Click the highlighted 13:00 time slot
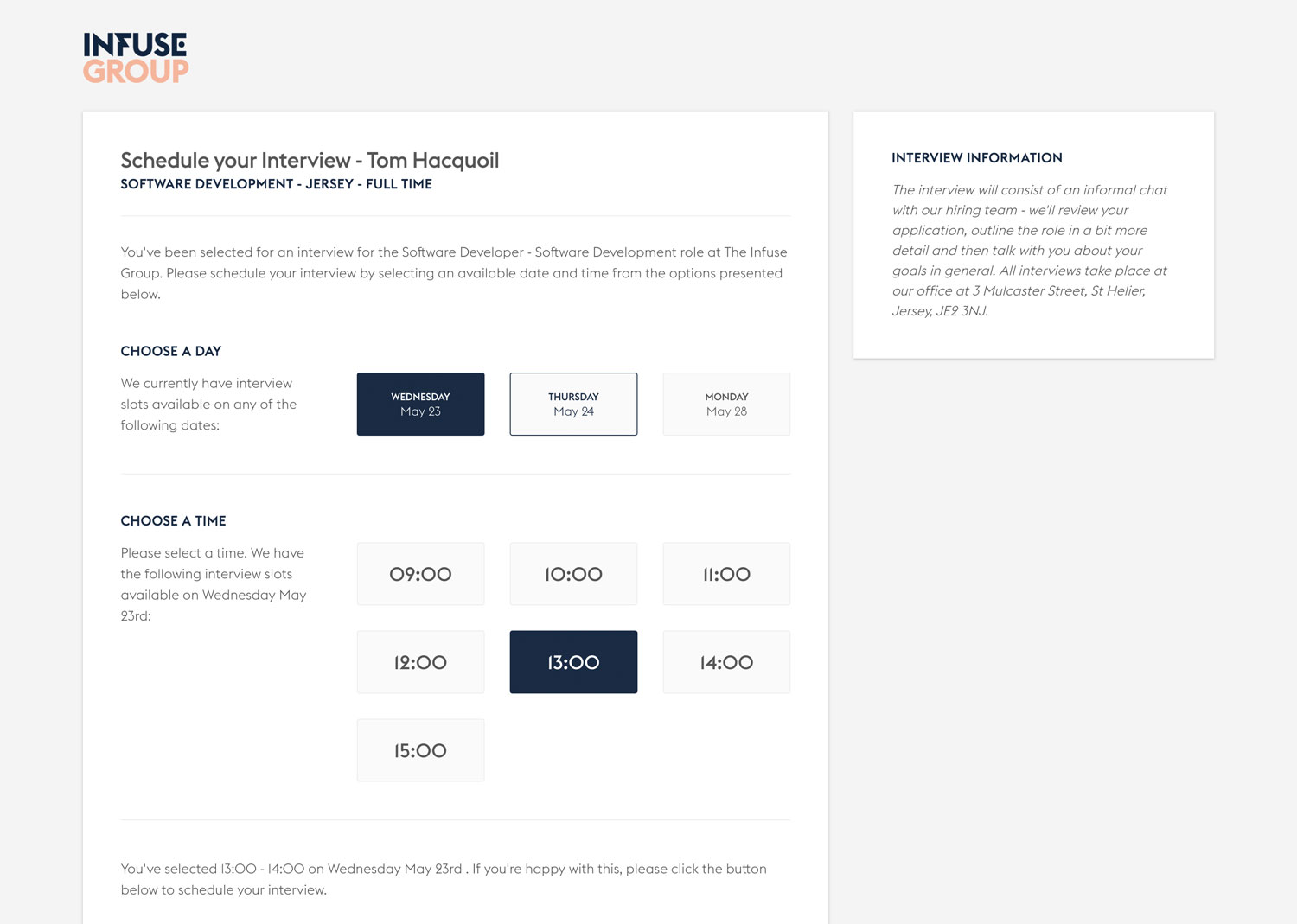The image size is (1297, 924). pos(573,662)
